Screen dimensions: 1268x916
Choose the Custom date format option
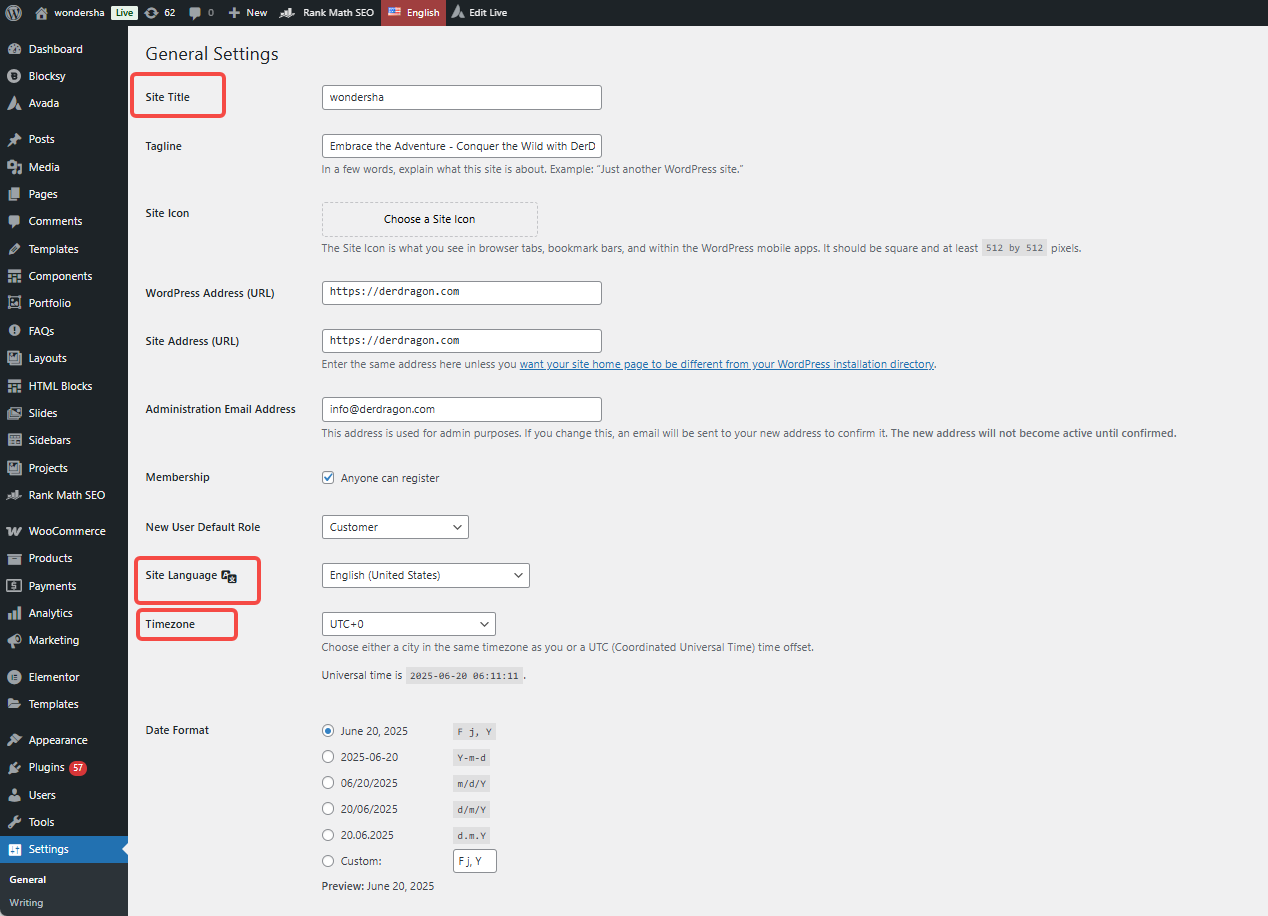(x=328, y=860)
